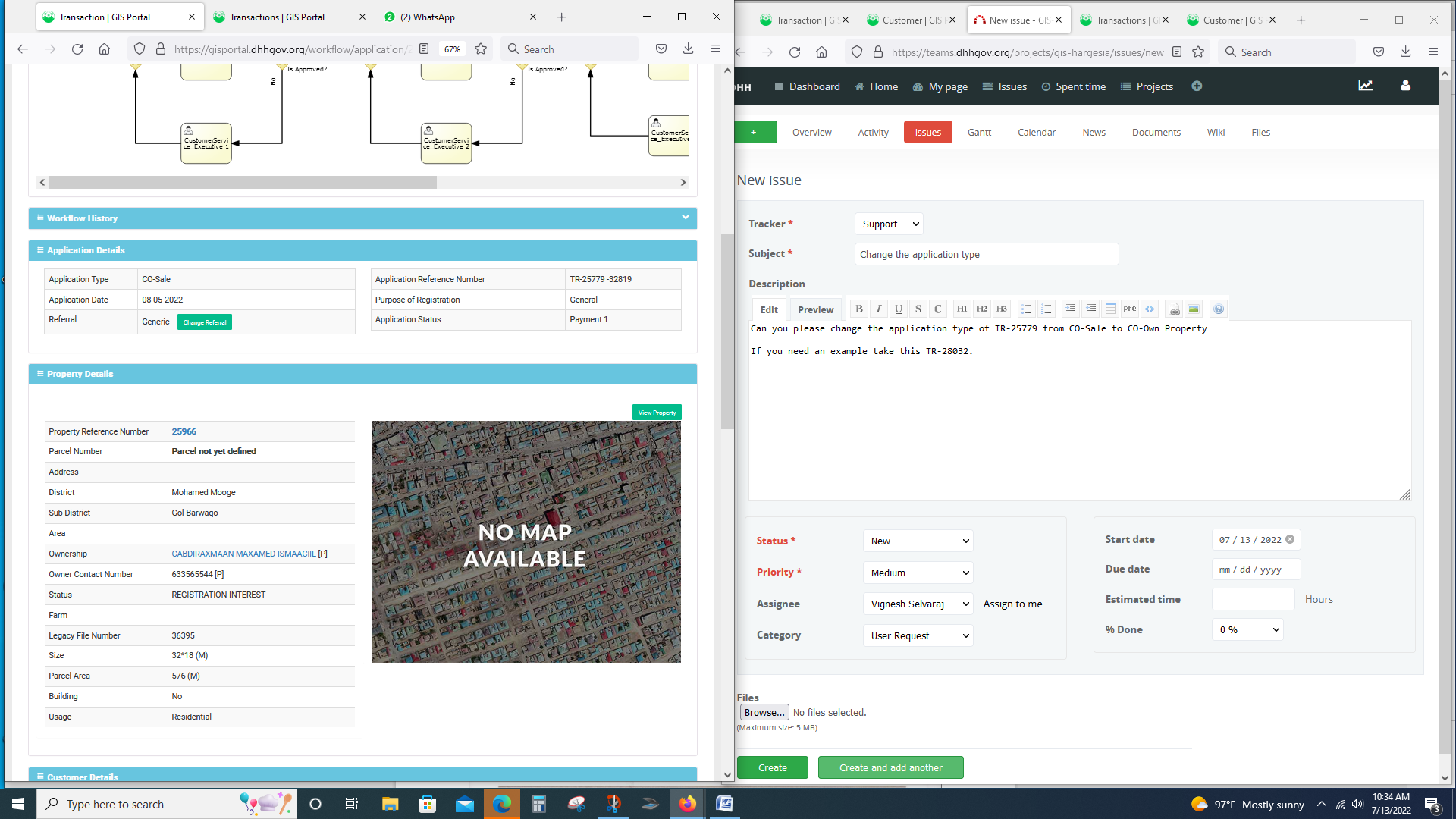Bookmark the GIS Portal page with star

pyautogui.click(x=481, y=49)
